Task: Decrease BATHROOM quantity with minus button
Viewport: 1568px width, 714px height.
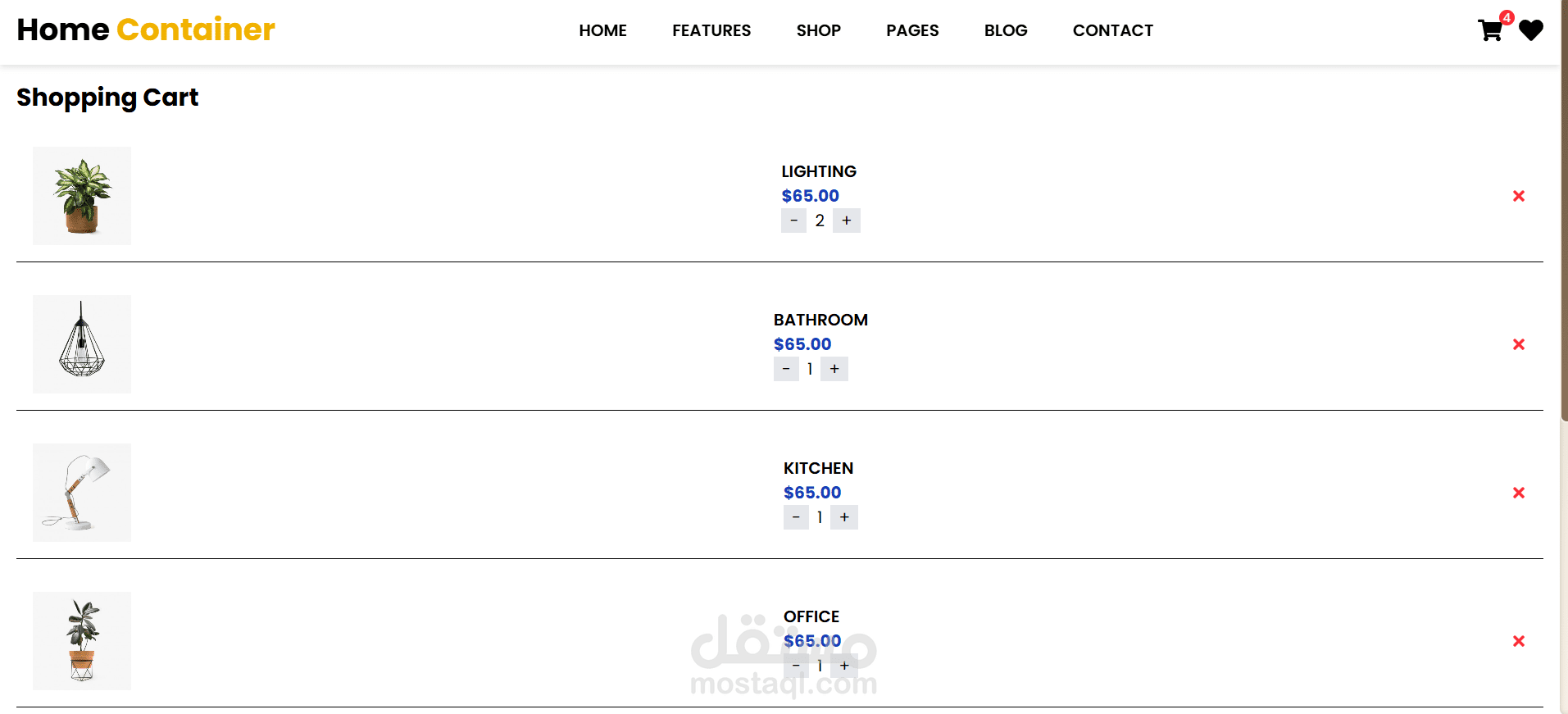Action: point(786,369)
